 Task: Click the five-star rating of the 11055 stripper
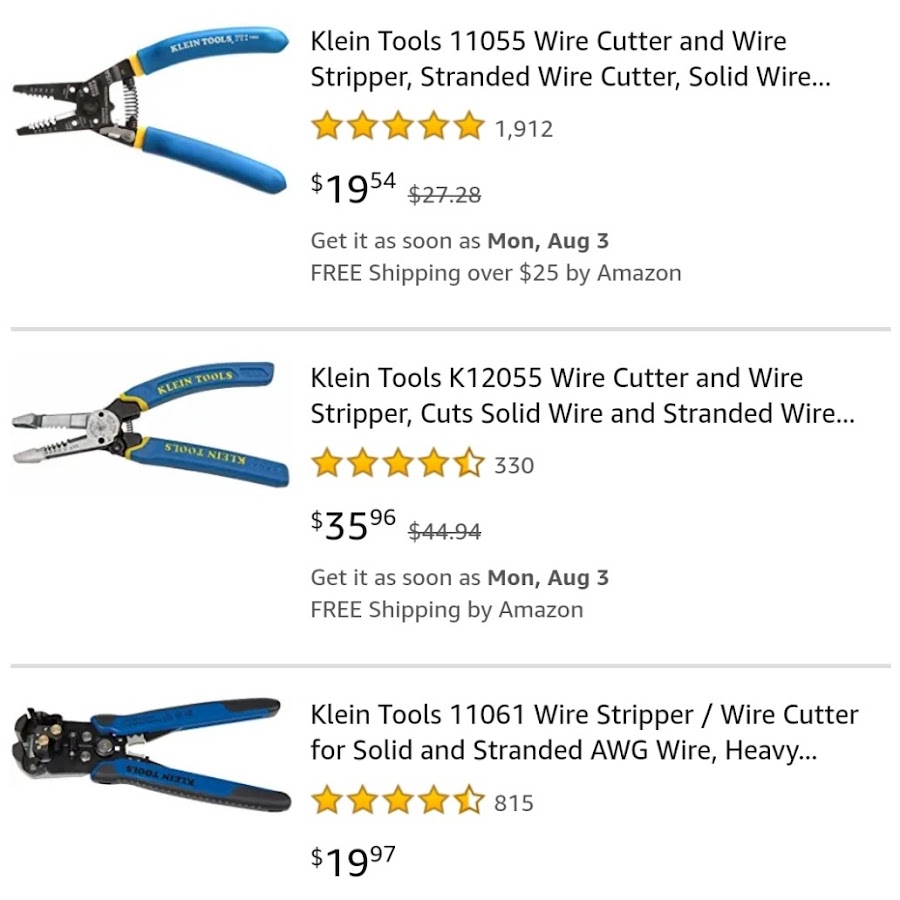[398, 126]
